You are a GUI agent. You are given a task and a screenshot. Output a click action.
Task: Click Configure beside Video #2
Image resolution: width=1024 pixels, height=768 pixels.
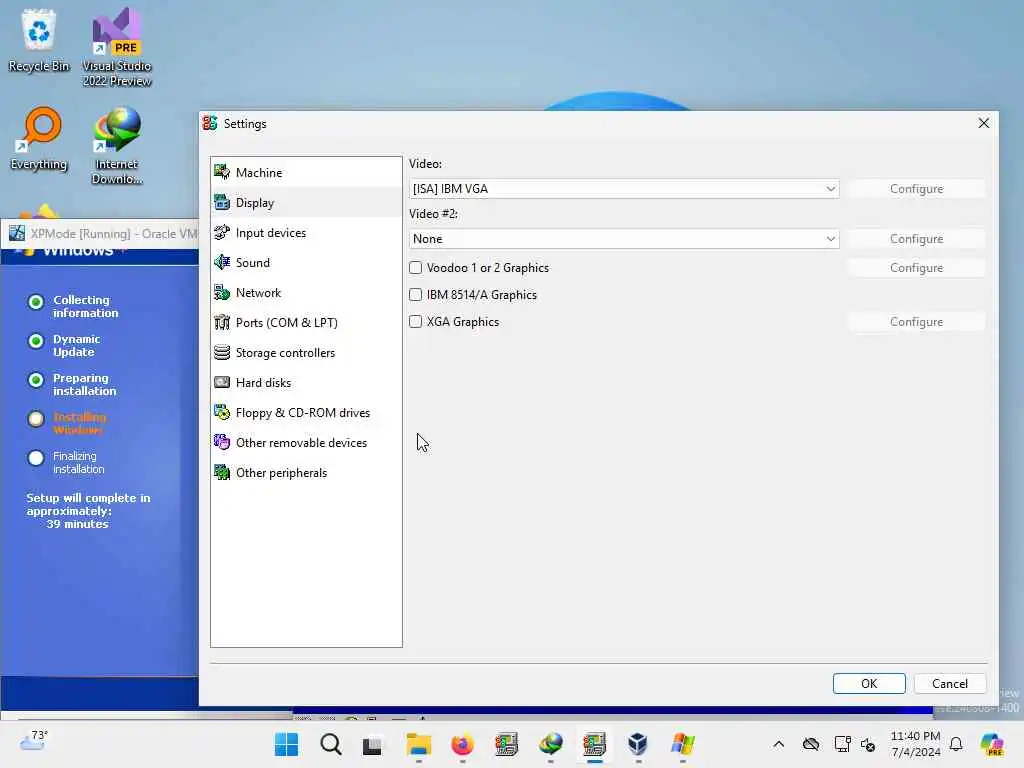tap(916, 239)
